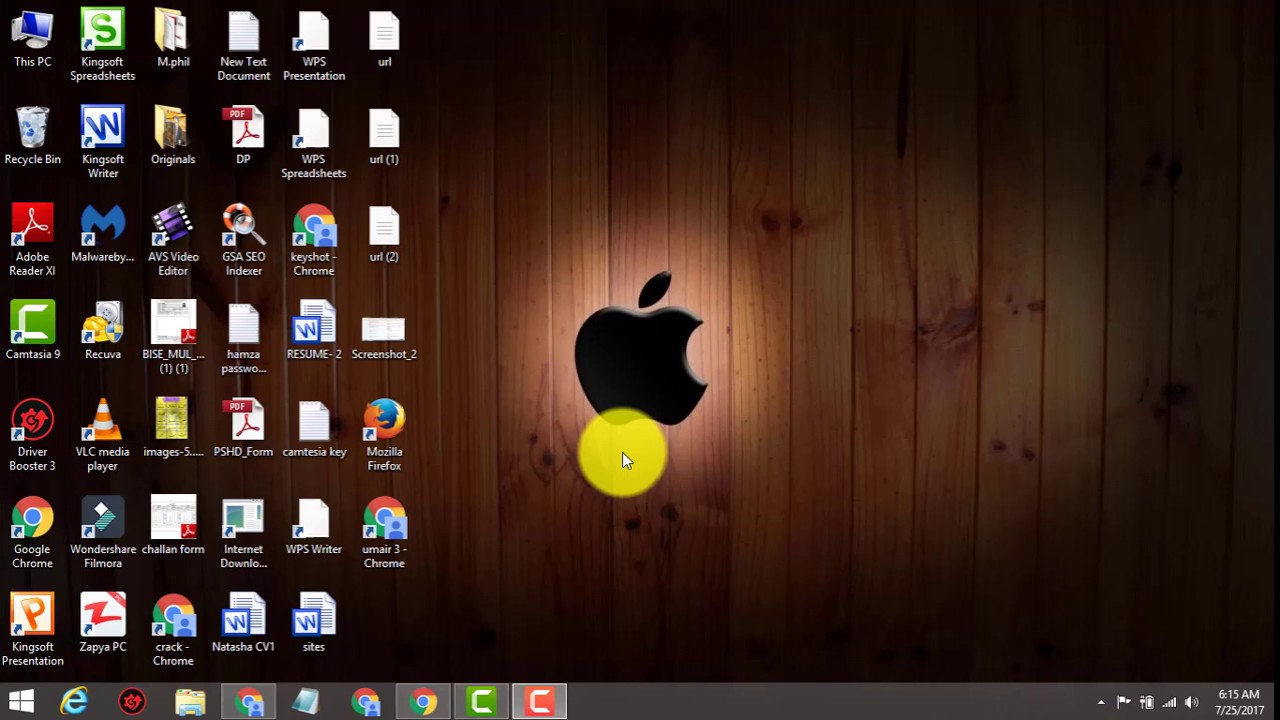Select the Kingsoft Spreadsheets shortcut
The image size is (1280, 720).
102,45
